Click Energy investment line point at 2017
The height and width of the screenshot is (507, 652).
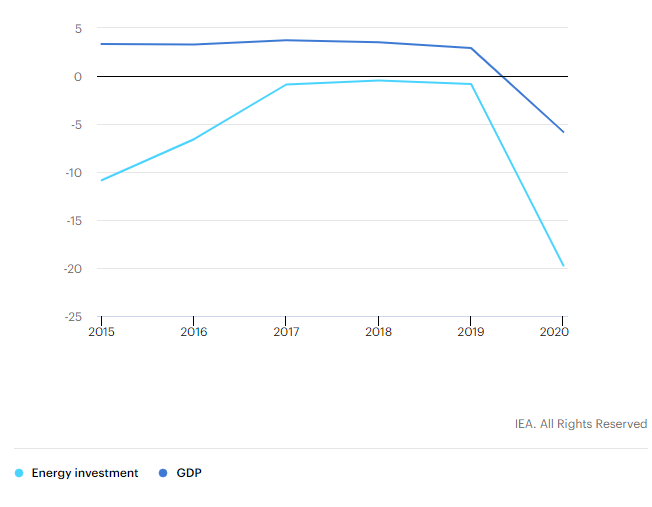point(286,84)
